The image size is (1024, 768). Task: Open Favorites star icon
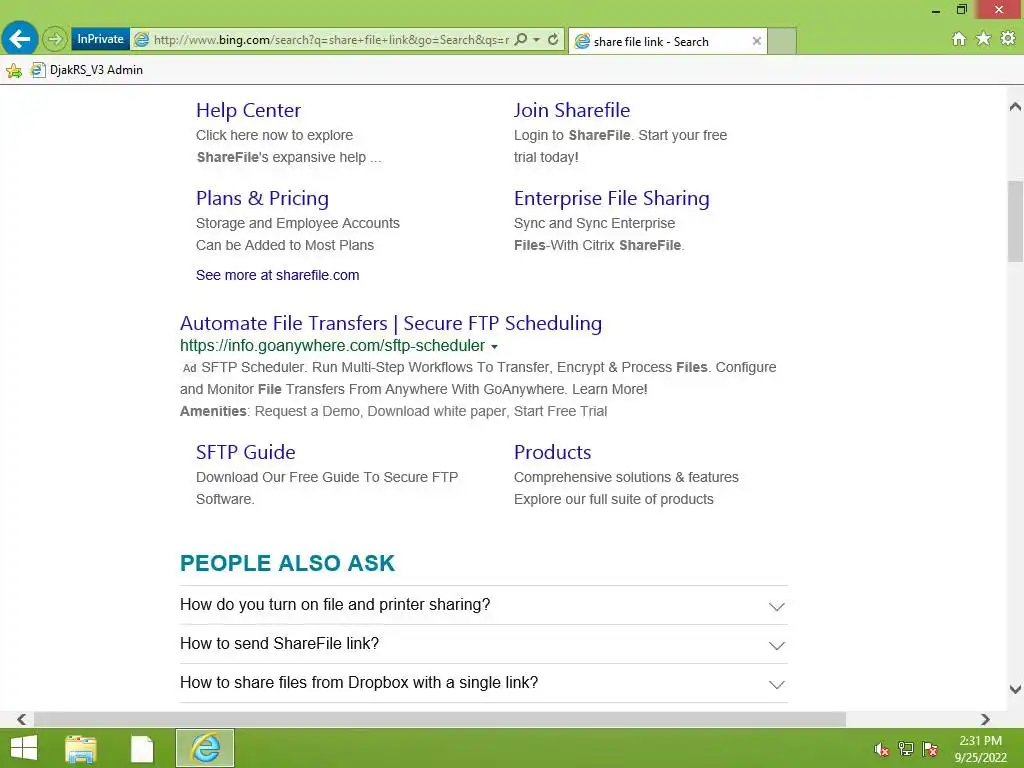tap(983, 39)
